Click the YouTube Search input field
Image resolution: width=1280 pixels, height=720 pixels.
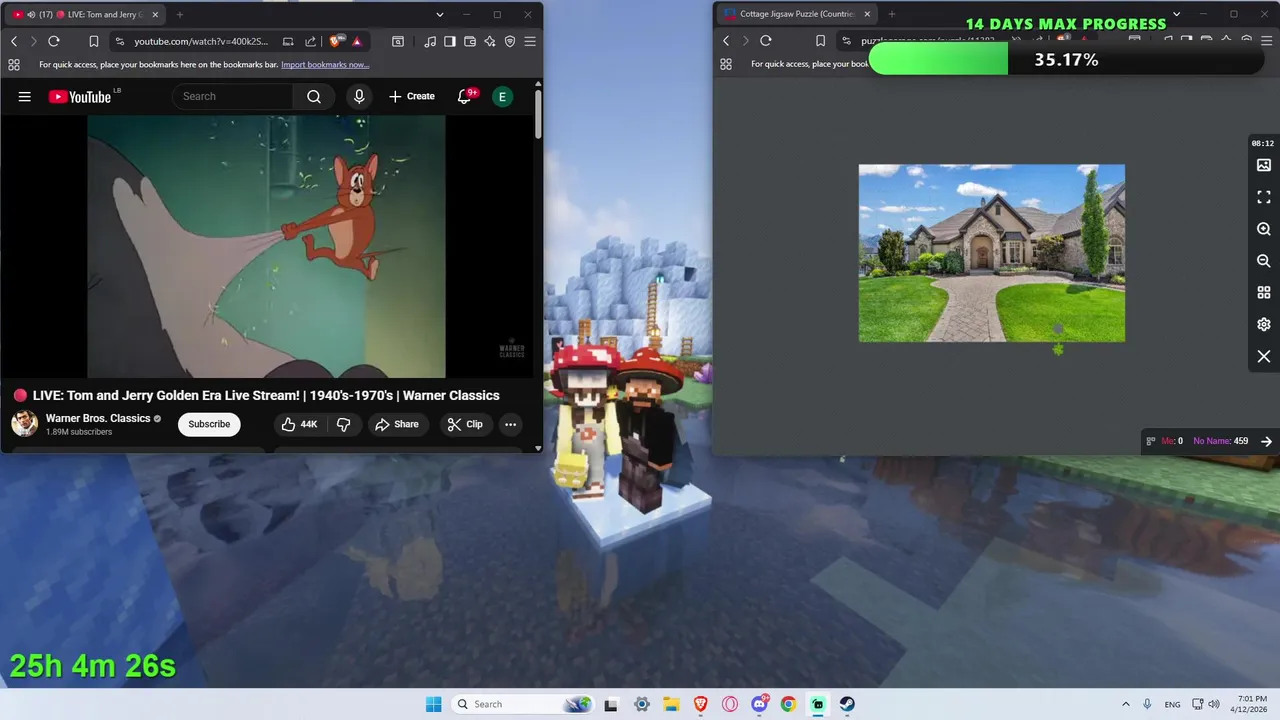pyautogui.click(x=233, y=96)
